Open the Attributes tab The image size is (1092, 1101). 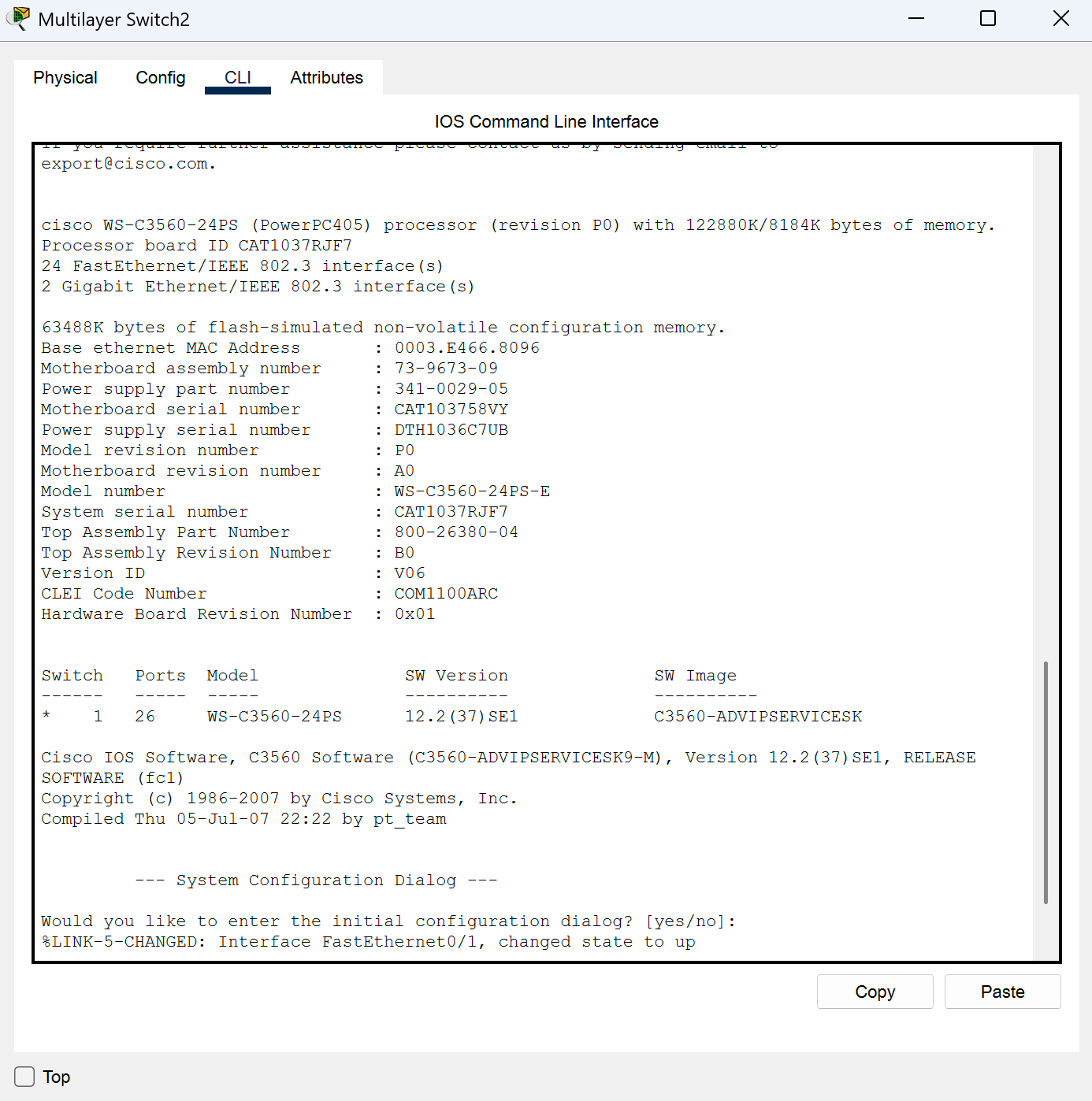pos(327,77)
